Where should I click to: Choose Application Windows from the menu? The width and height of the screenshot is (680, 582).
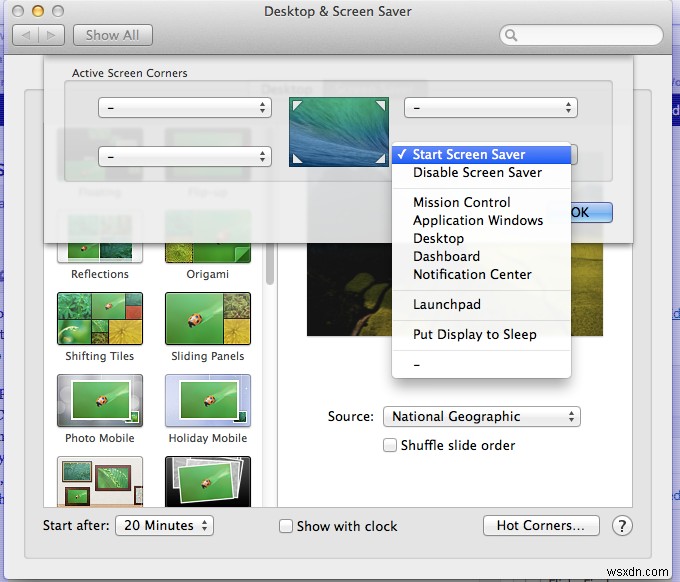click(481, 220)
